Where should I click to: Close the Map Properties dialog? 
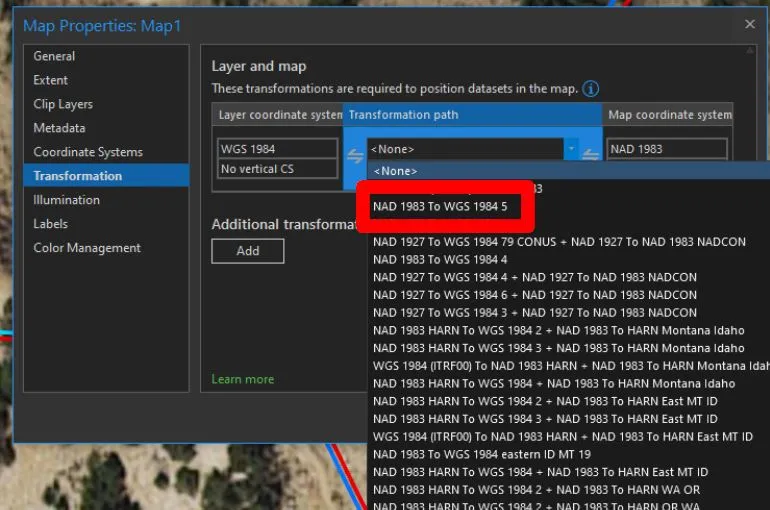[750, 24]
